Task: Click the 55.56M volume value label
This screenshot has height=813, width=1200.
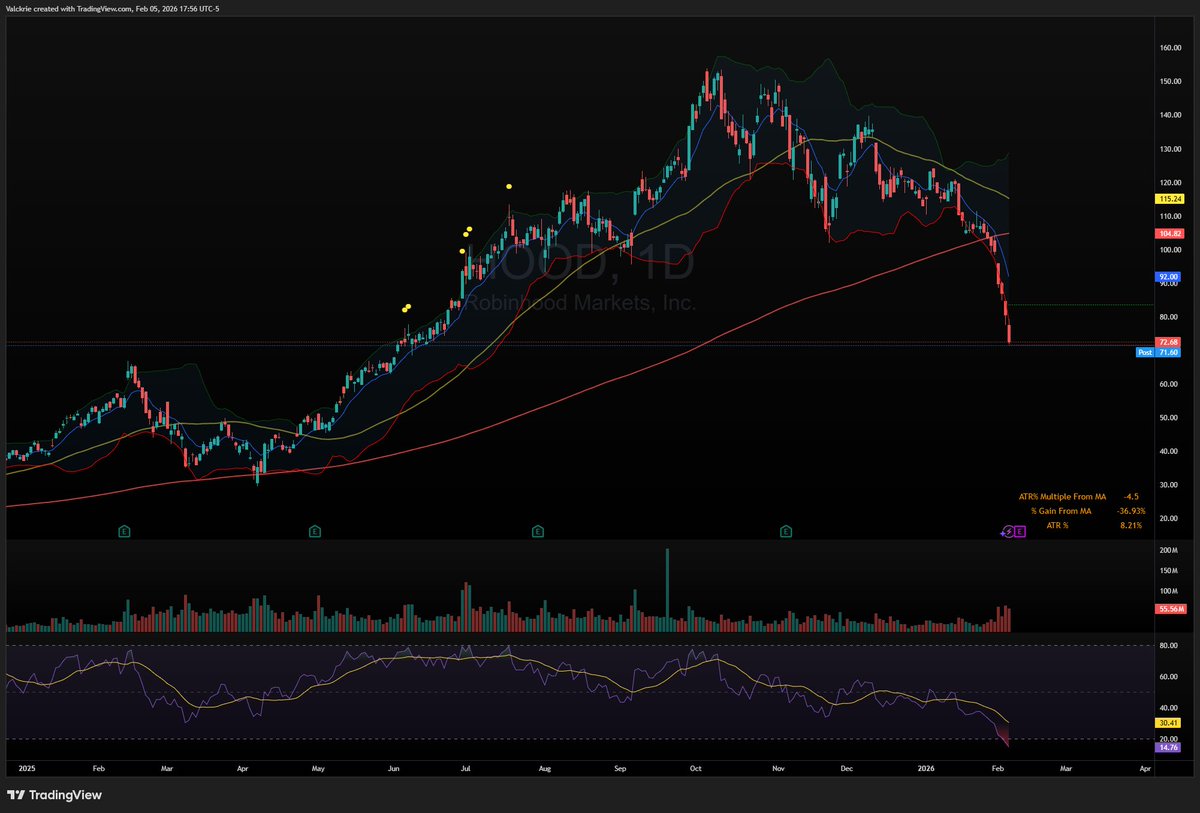Action: 1170,609
